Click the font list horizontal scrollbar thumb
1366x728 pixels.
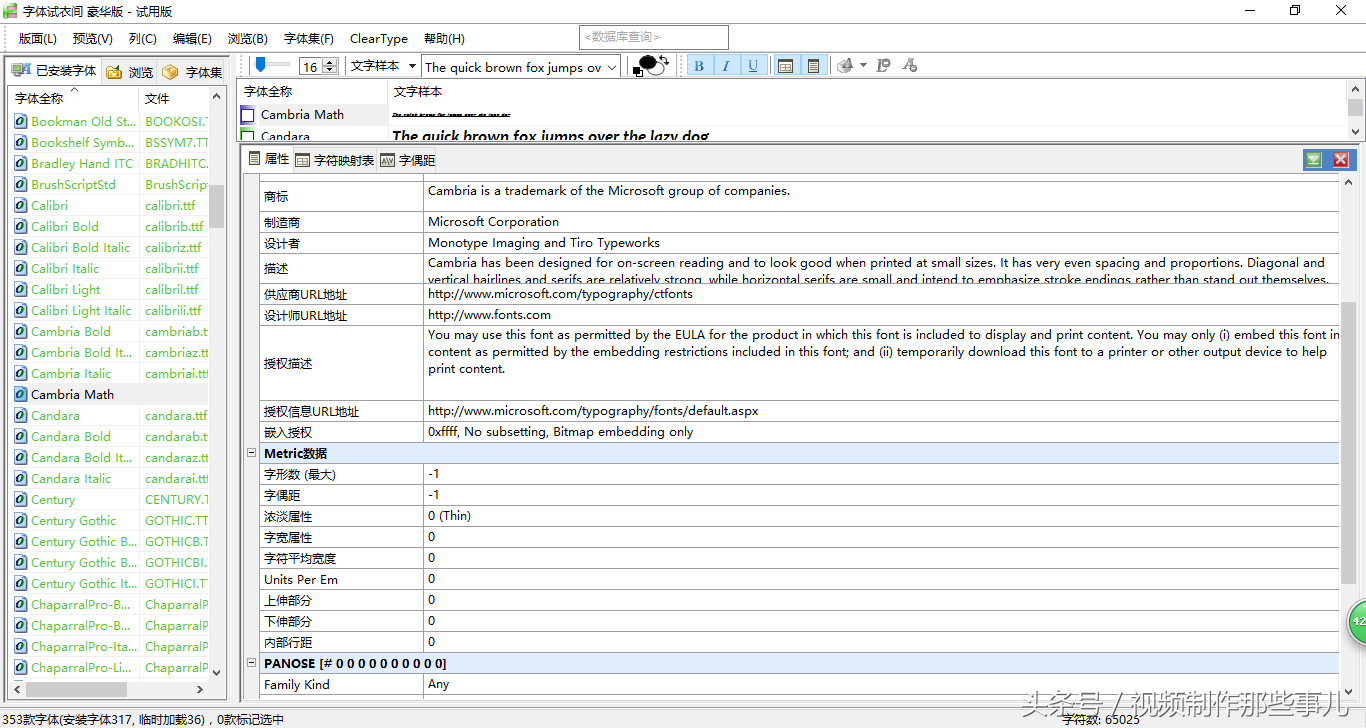[x=76, y=689]
